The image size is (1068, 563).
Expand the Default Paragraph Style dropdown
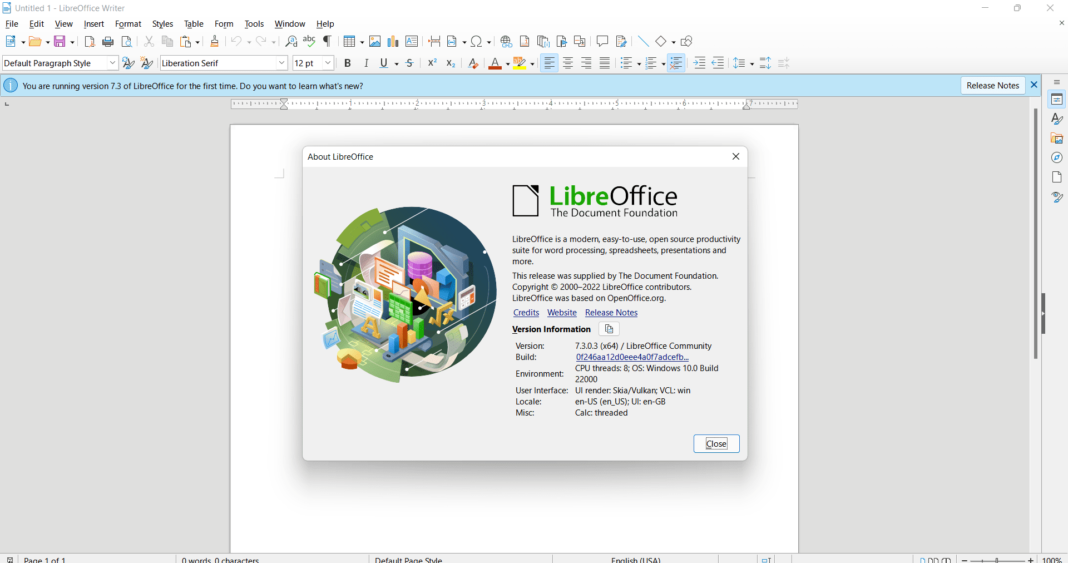[112, 63]
